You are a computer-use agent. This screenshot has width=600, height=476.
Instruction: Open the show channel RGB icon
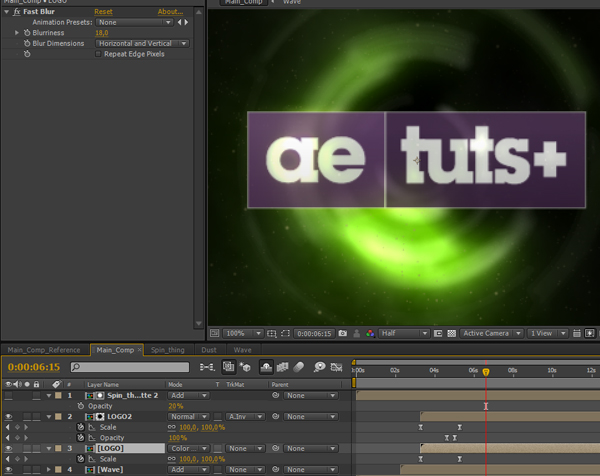(x=370, y=333)
